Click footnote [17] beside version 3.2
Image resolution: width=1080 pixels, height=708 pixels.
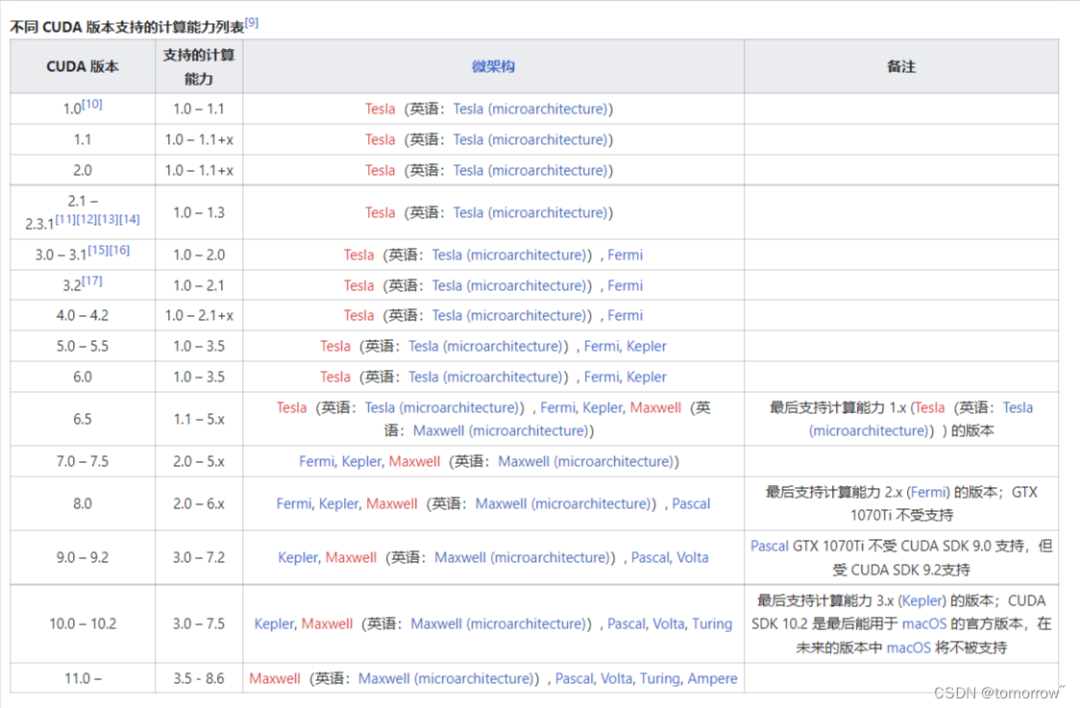(x=92, y=279)
